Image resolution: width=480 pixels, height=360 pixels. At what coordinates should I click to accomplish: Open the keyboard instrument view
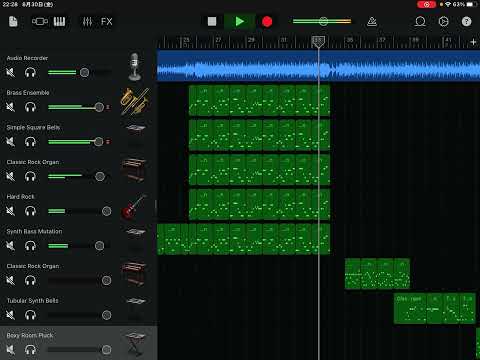[59, 22]
